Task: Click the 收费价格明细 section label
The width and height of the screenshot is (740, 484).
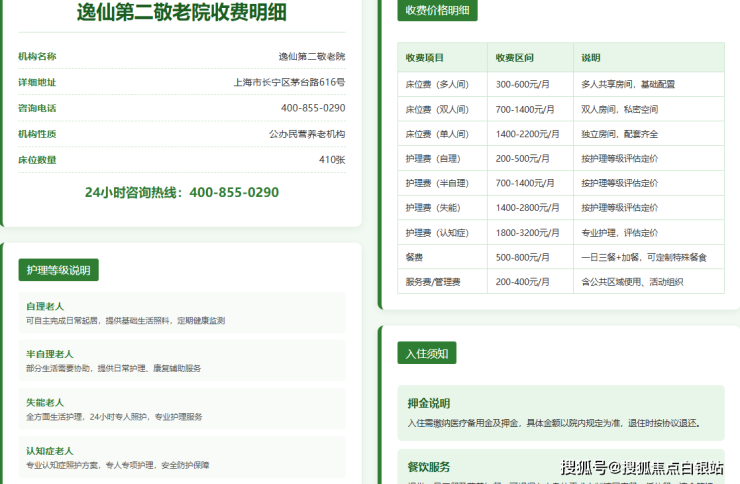Action: (437, 10)
